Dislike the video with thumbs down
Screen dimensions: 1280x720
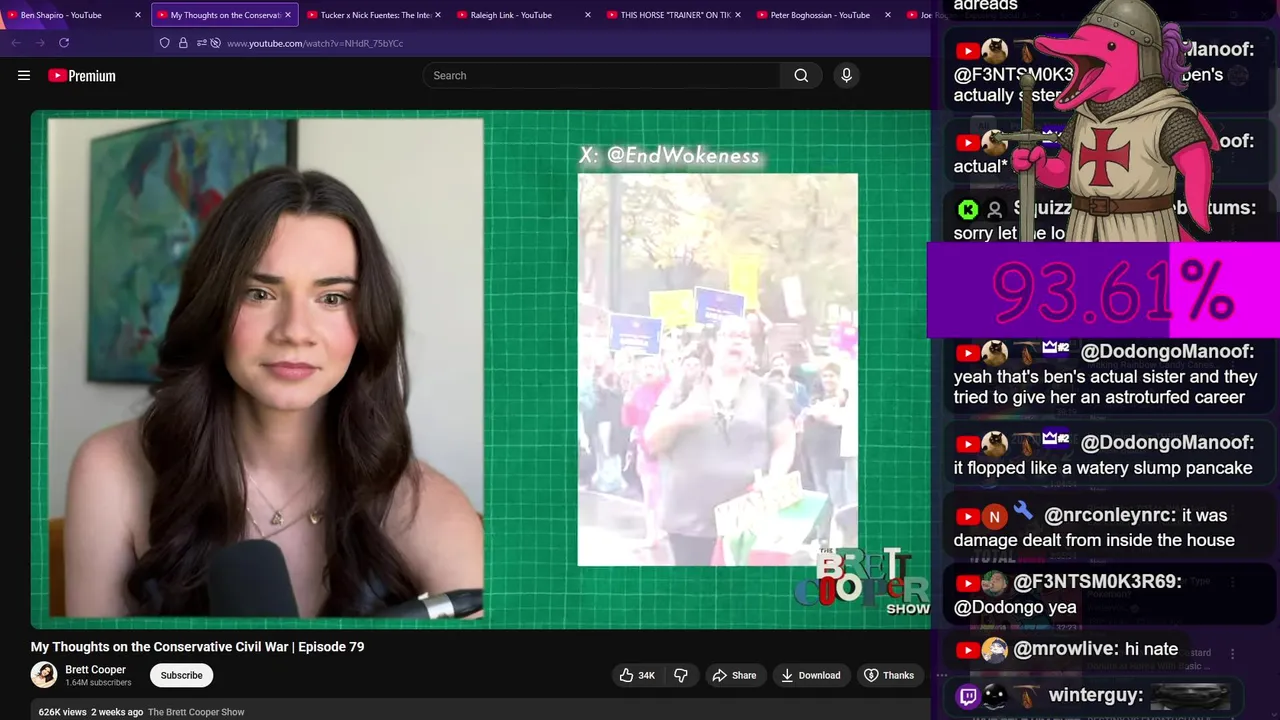coord(681,675)
